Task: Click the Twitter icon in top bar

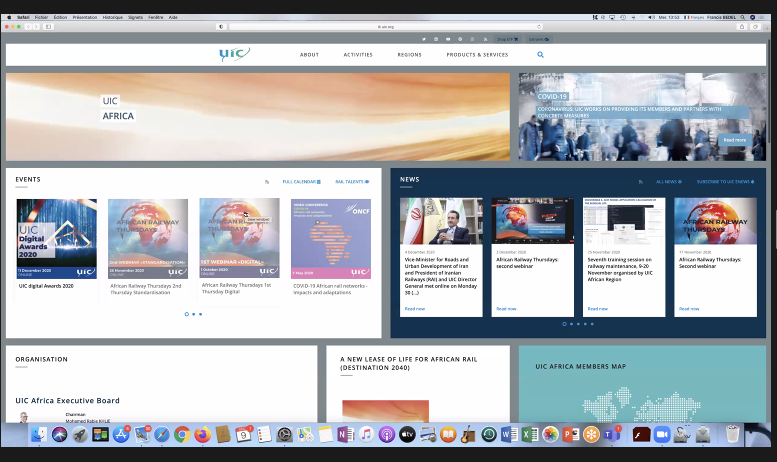Action: 423,39
